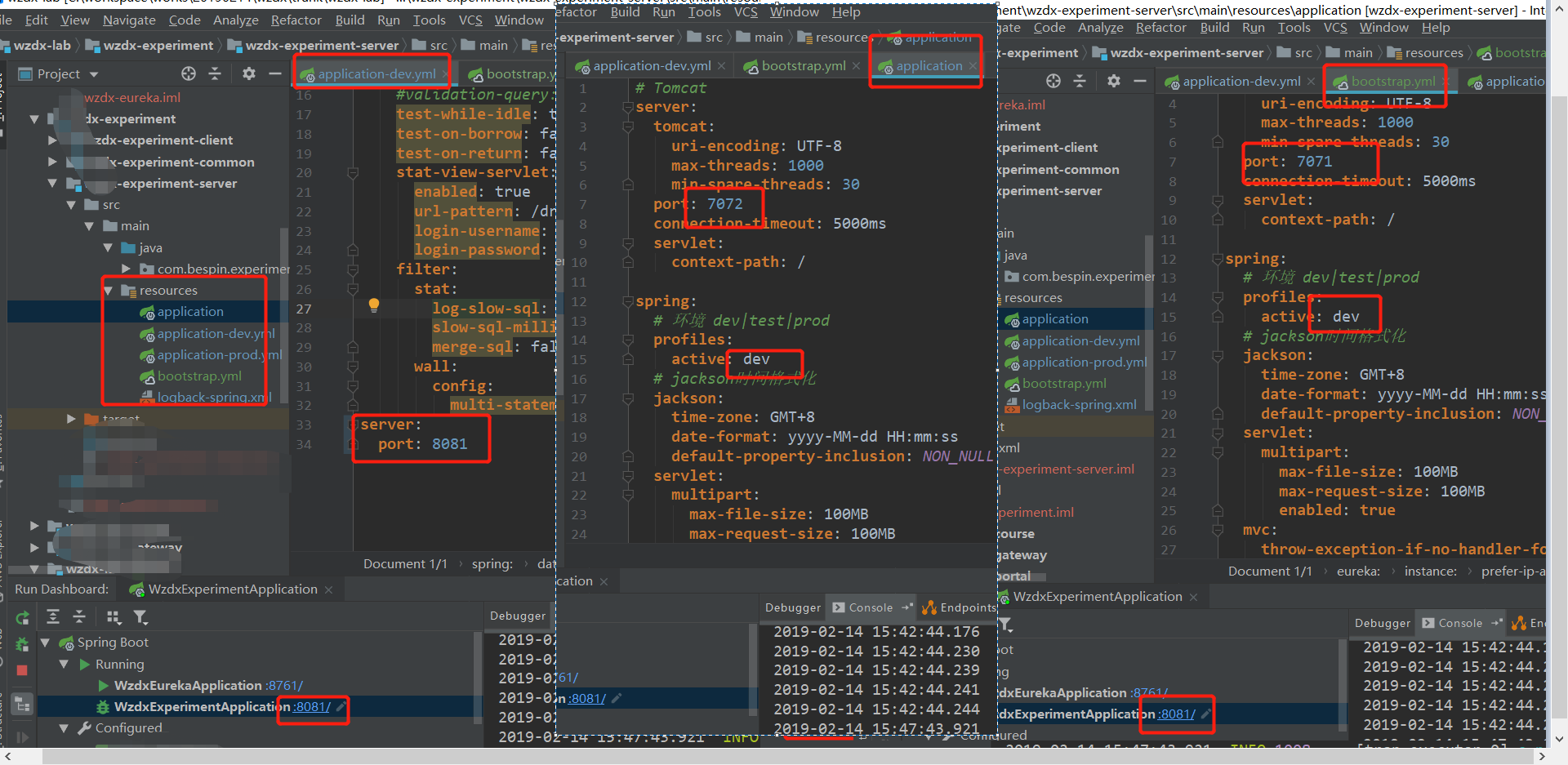1568x765 pixels.
Task: Click the locate target icon beside Project
Action: (x=189, y=73)
